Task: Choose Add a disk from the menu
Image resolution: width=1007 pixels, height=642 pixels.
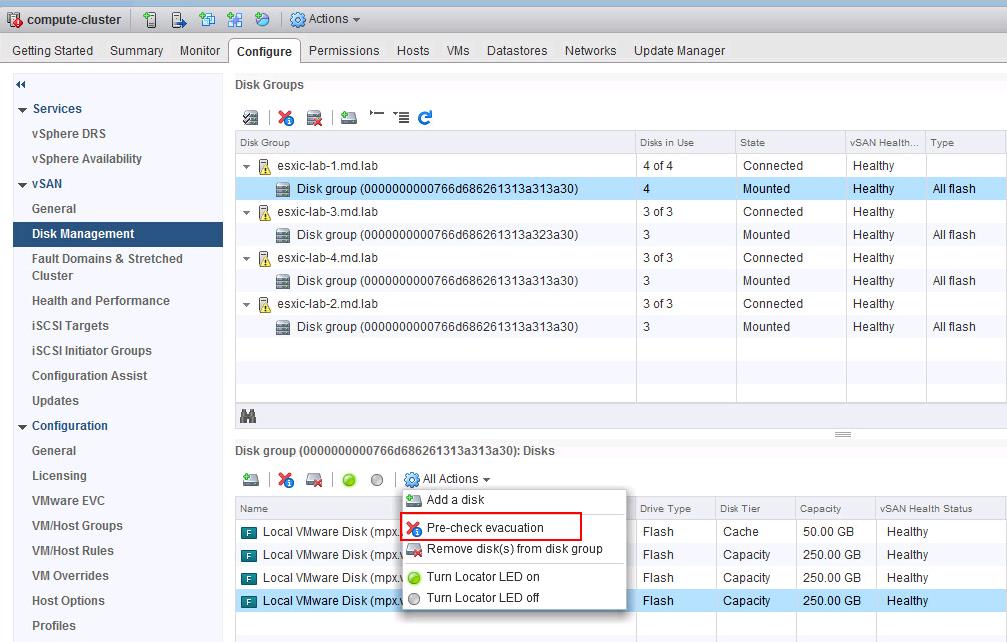Action: click(514, 500)
